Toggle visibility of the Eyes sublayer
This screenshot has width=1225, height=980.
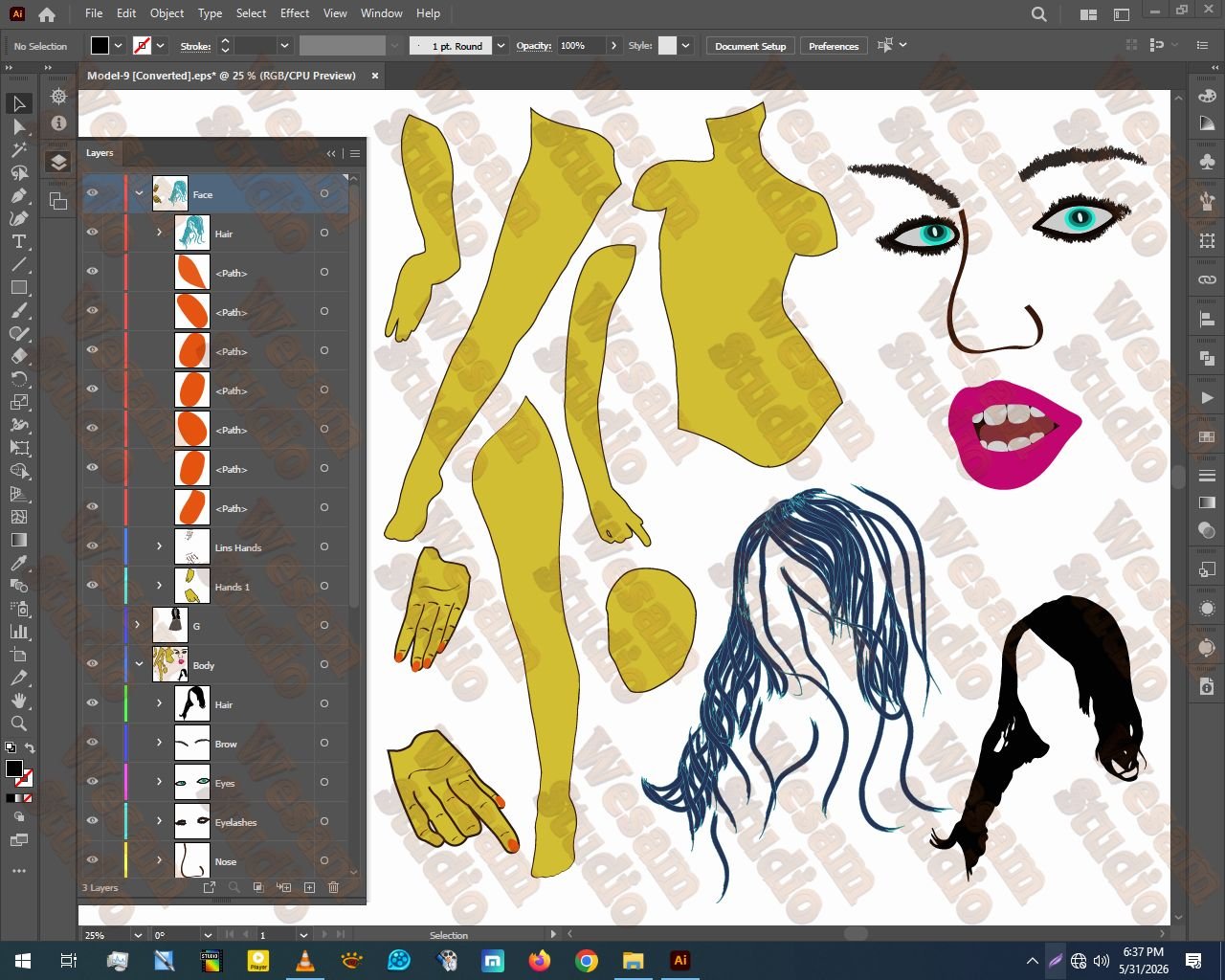pyautogui.click(x=93, y=782)
